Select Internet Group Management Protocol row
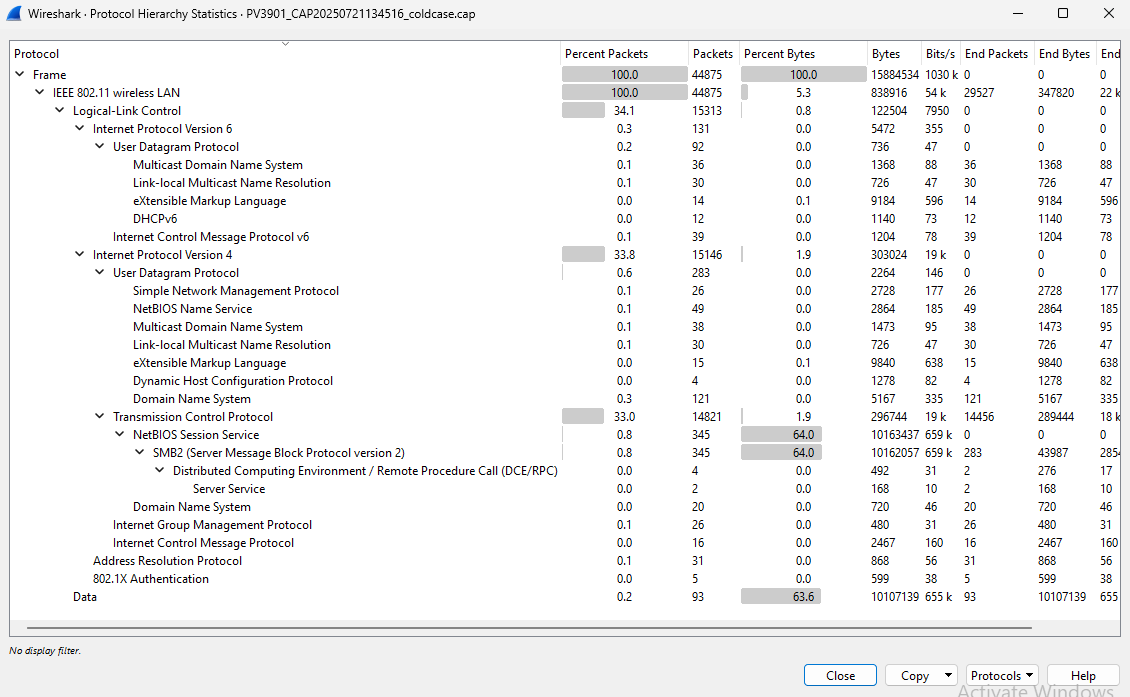 tap(565, 525)
